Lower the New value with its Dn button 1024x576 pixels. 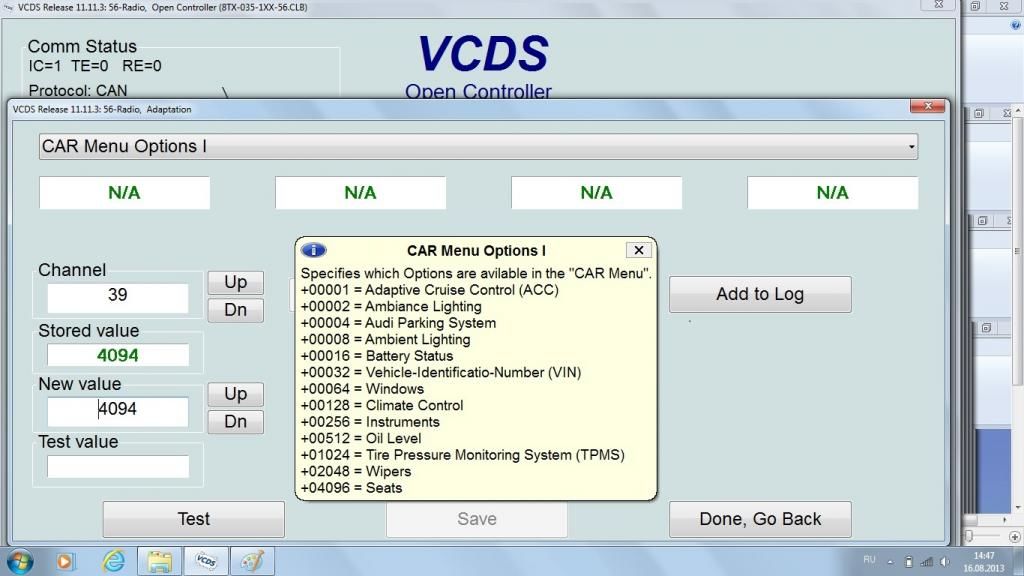pyautogui.click(x=236, y=421)
